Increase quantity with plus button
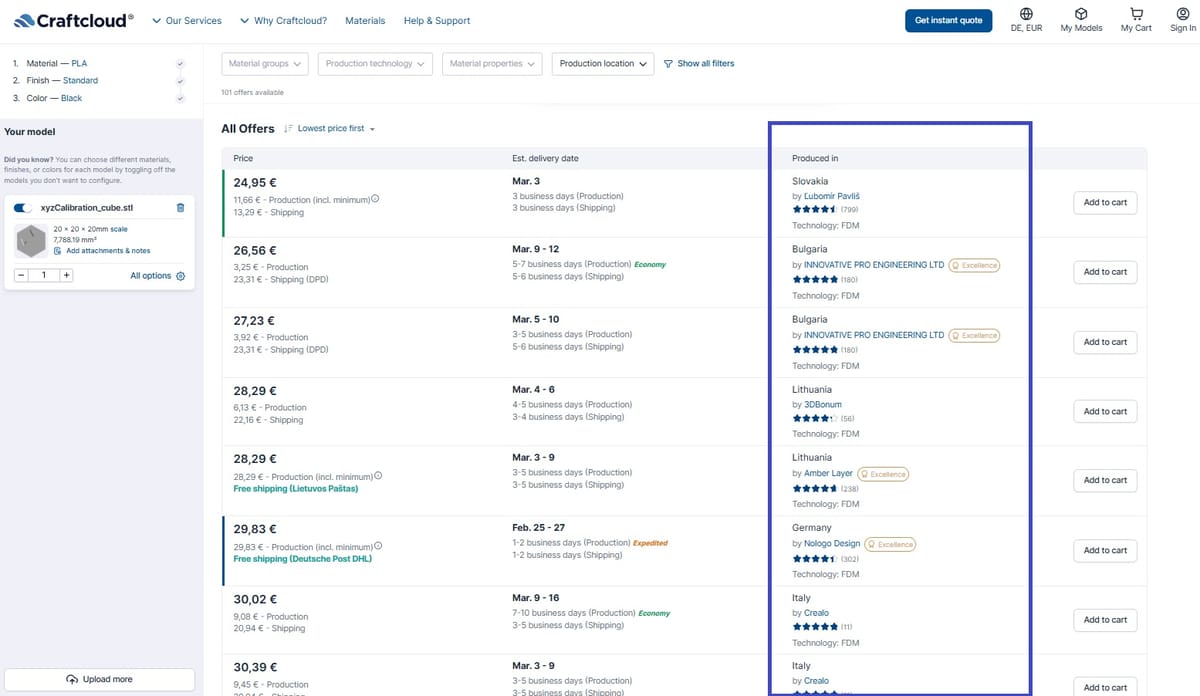The height and width of the screenshot is (696, 1200). [66, 275]
